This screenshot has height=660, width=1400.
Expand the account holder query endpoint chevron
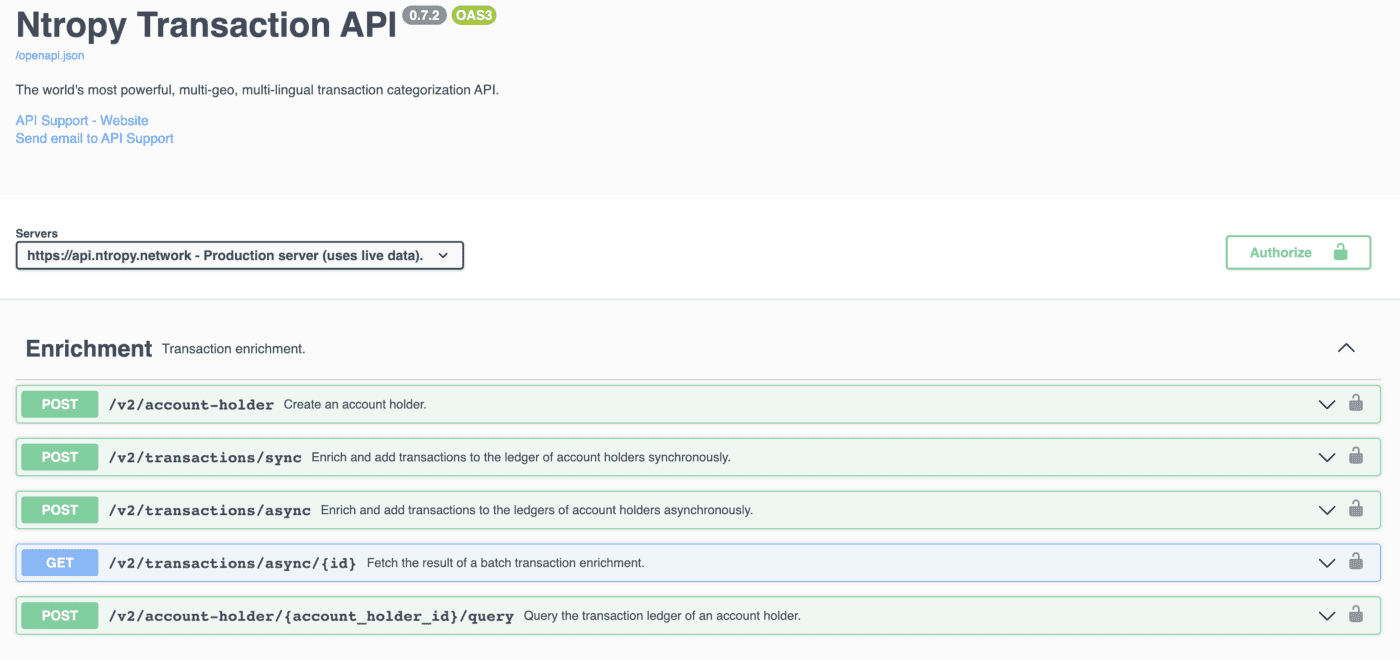pos(1326,616)
